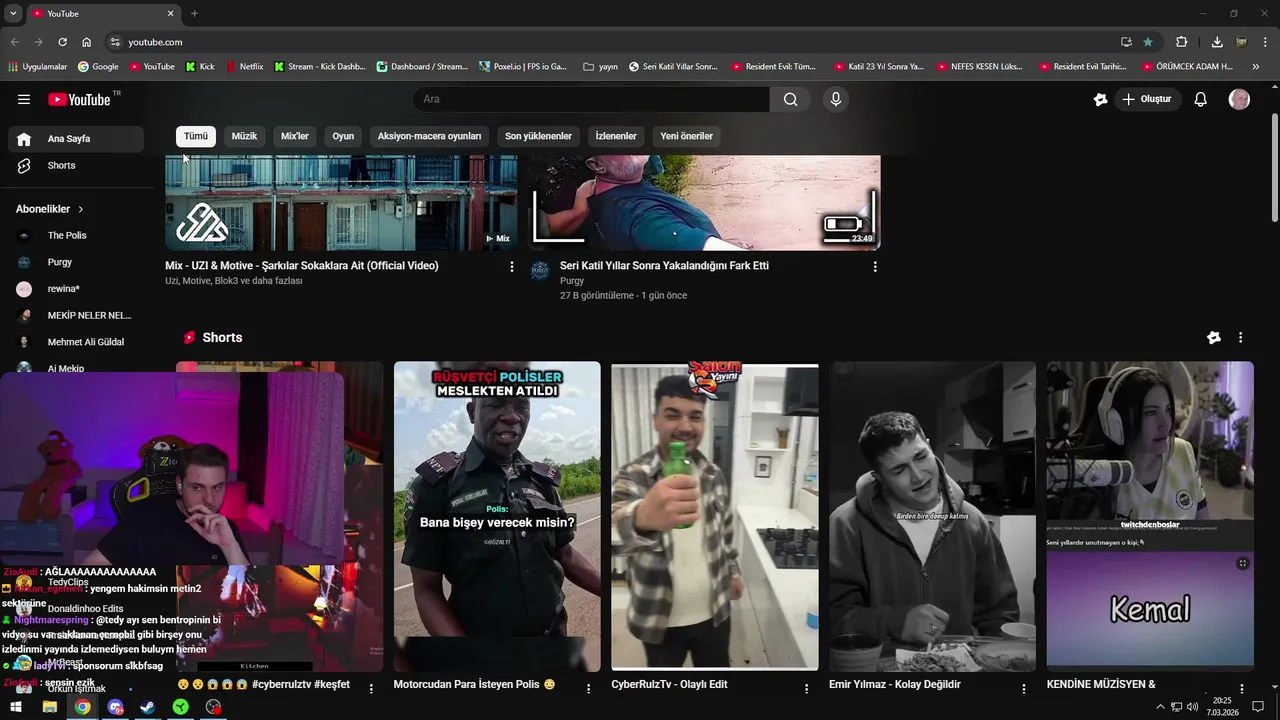Open options for Emir Yılmaz short
Image resolution: width=1280 pixels, height=720 pixels.
pos(1024,688)
